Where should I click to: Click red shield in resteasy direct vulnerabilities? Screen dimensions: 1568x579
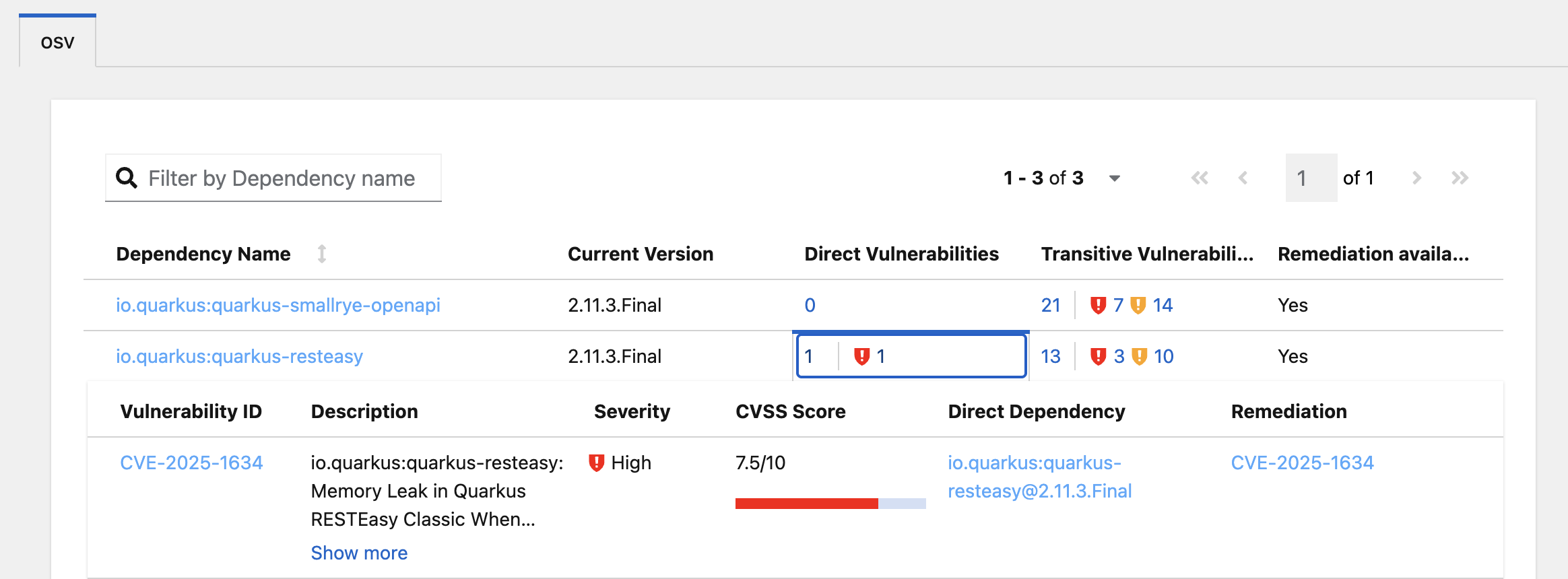tap(861, 356)
